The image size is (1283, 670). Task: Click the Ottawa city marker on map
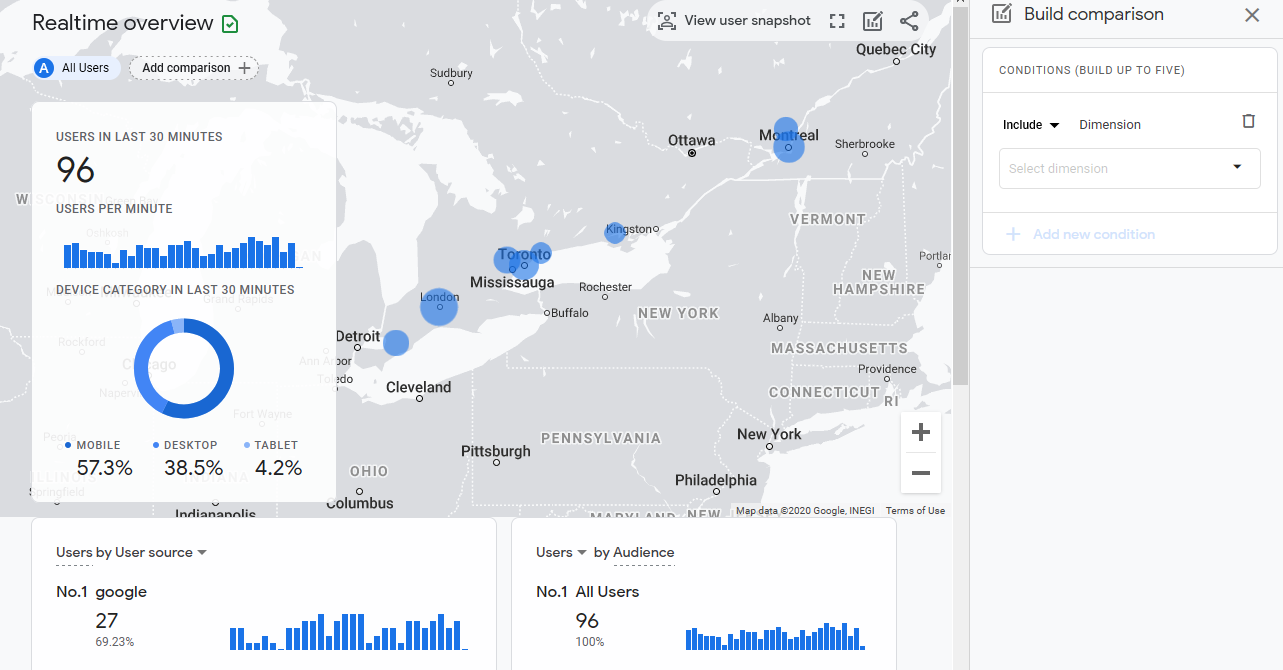(692, 153)
